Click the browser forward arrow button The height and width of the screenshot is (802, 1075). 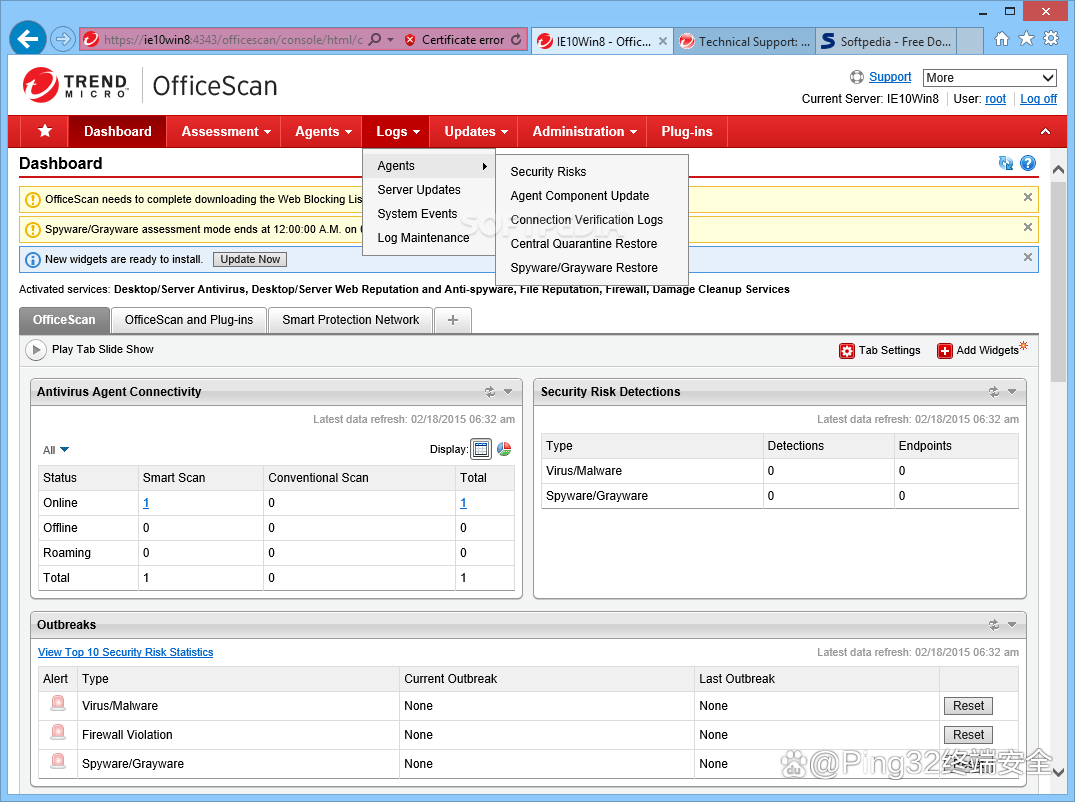pos(62,39)
